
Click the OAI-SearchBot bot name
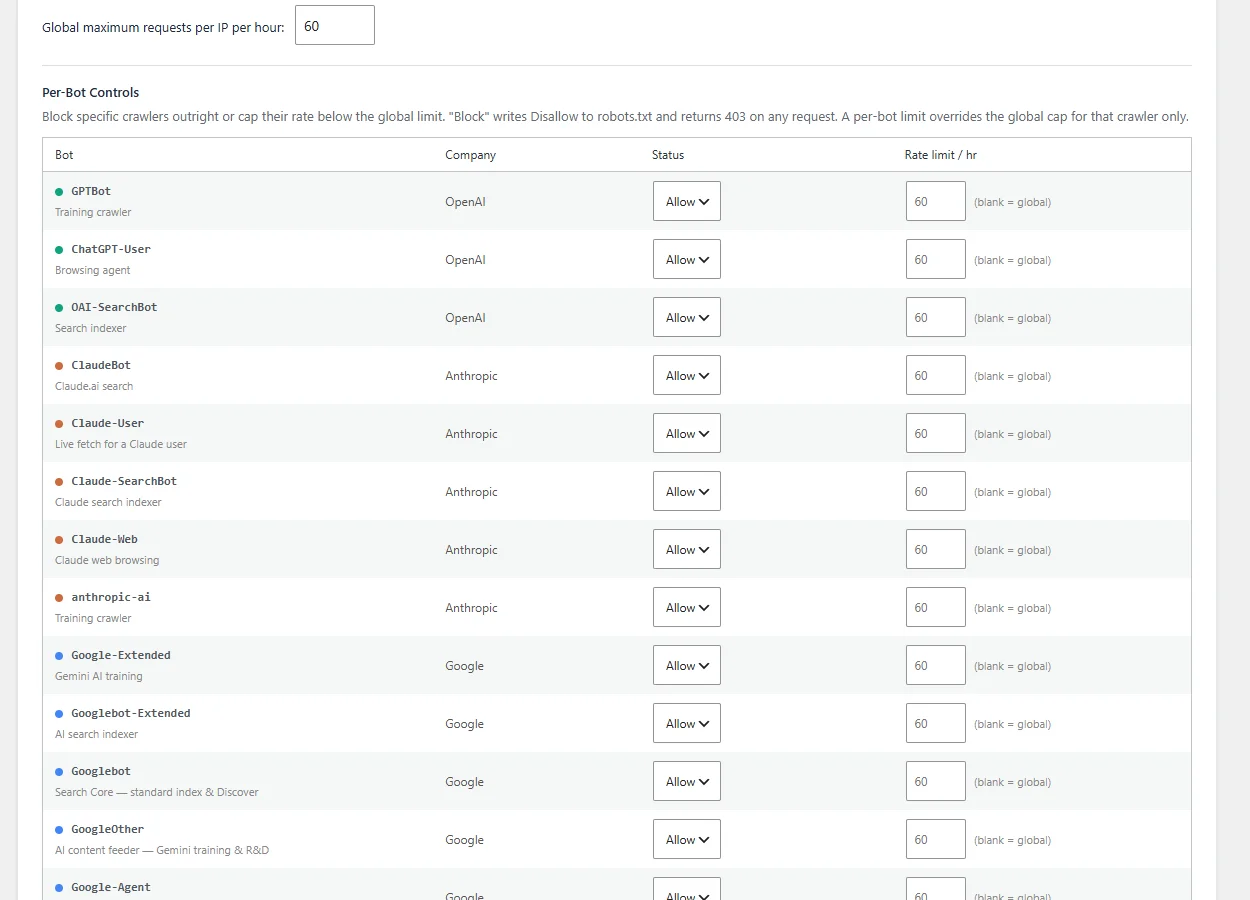114,307
